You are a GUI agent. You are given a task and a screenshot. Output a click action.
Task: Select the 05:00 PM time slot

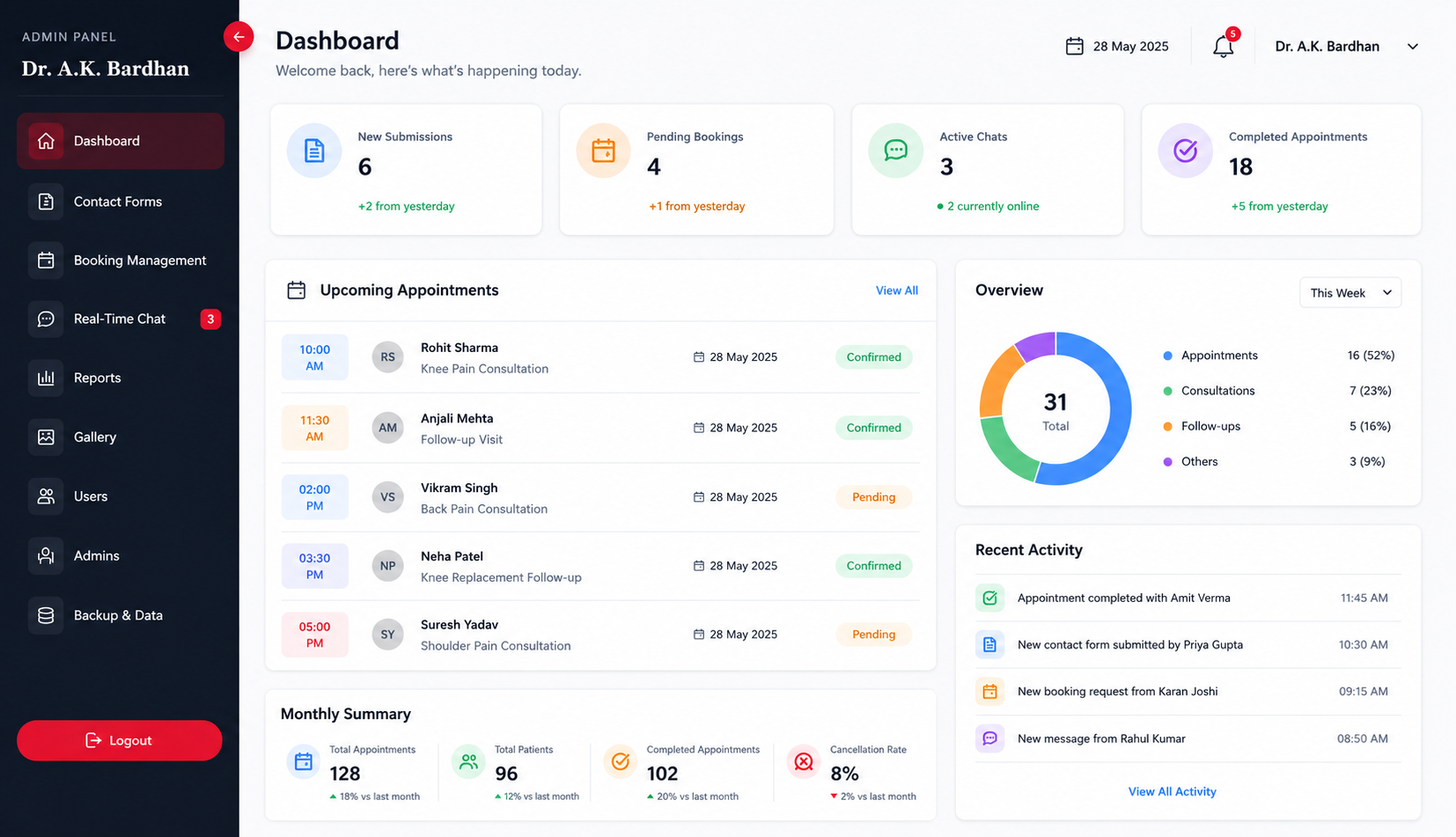[314, 635]
